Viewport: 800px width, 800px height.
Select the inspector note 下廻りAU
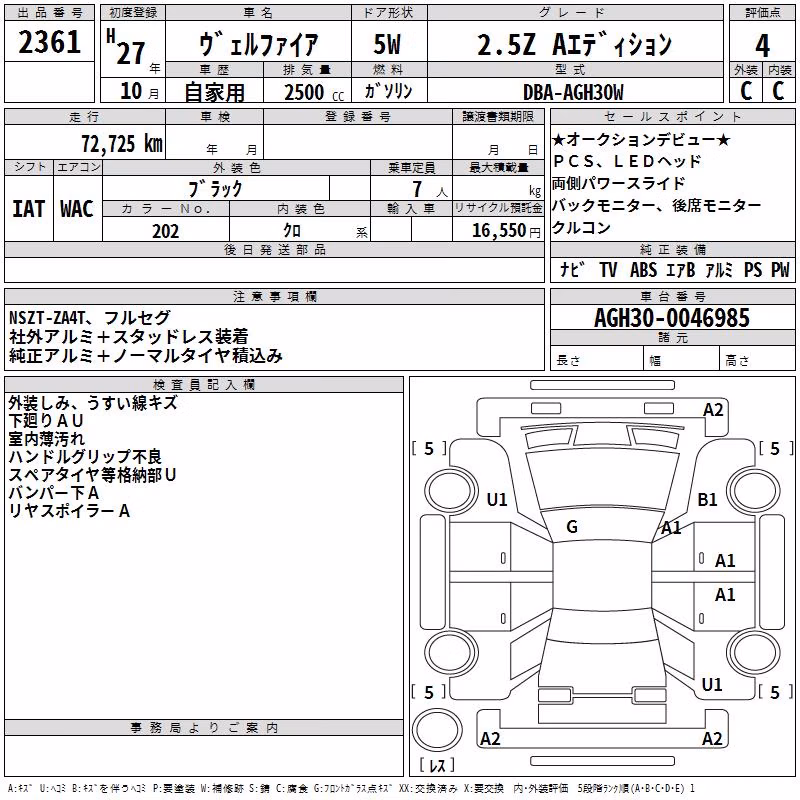(45, 421)
